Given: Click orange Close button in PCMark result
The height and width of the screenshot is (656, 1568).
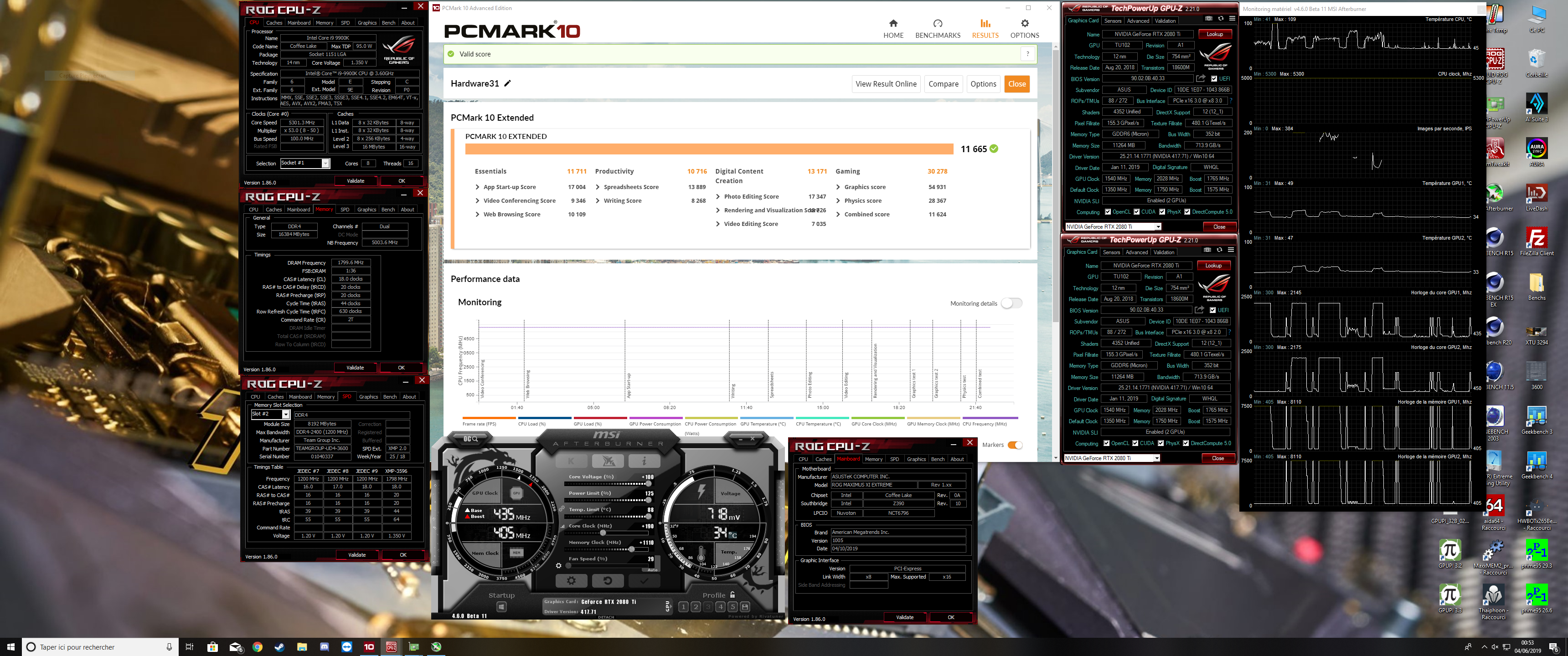Looking at the screenshot, I should click(1016, 84).
